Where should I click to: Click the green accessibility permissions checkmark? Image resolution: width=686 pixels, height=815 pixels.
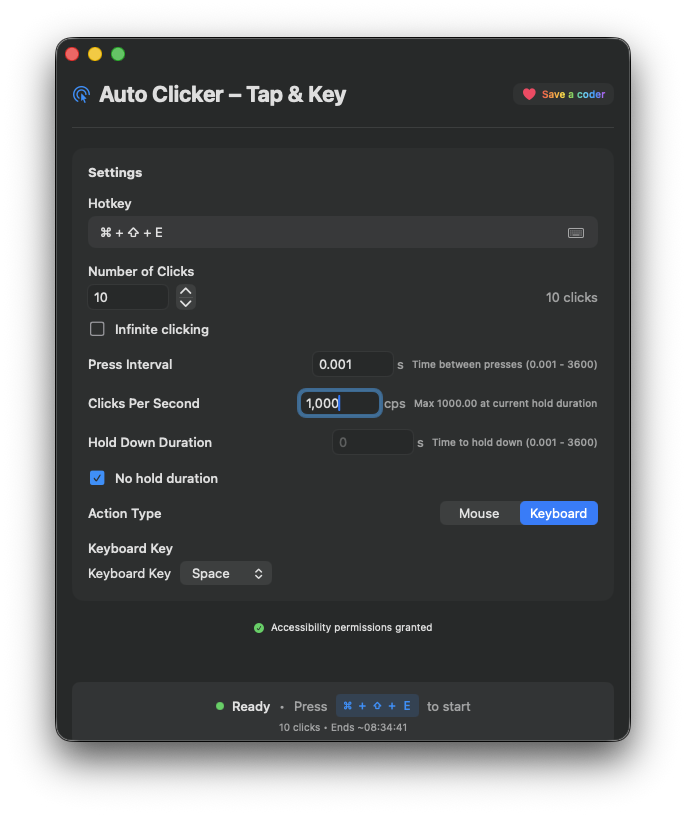[x=259, y=627]
